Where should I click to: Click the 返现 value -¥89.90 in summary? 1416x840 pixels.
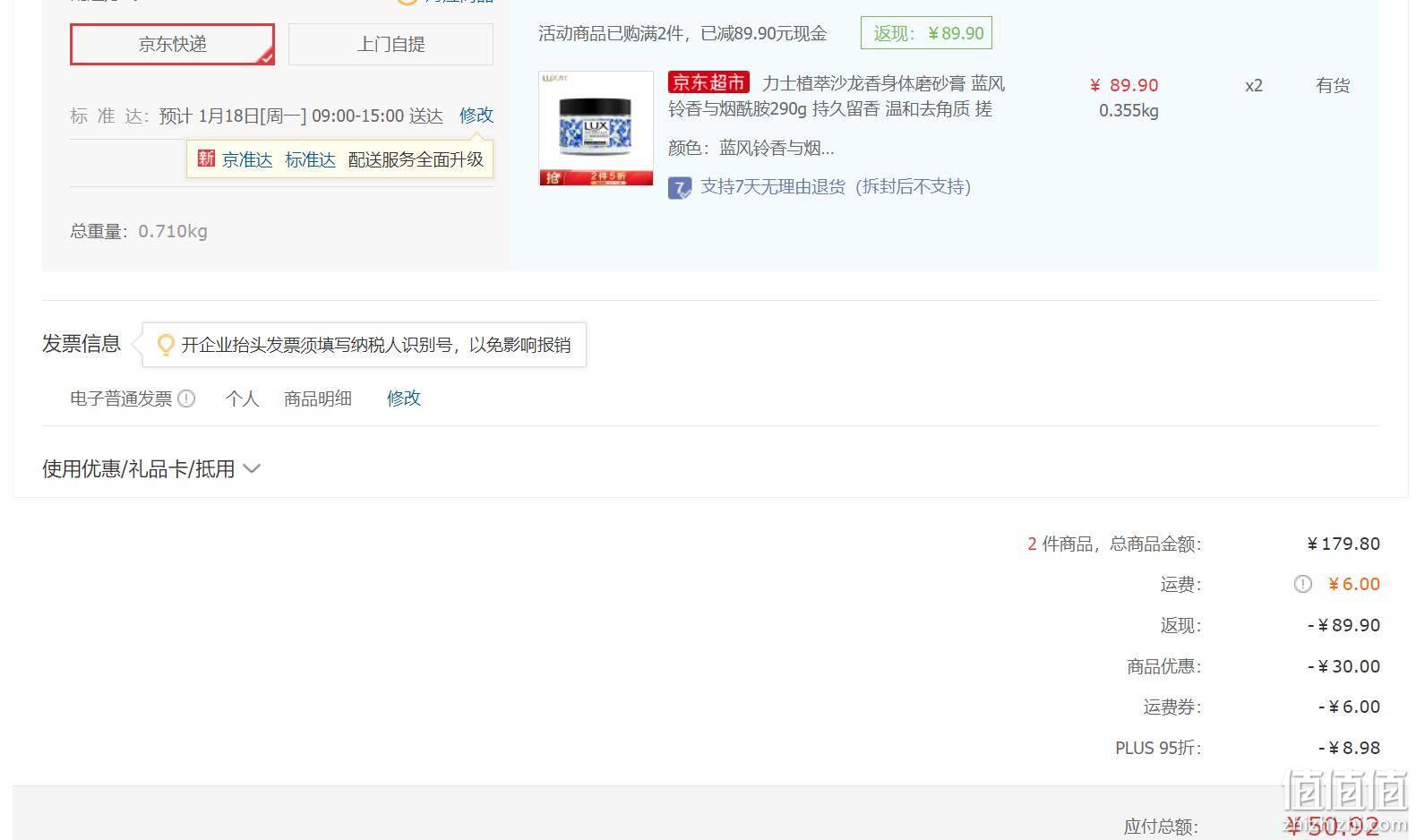pyautogui.click(x=1343, y=625)
